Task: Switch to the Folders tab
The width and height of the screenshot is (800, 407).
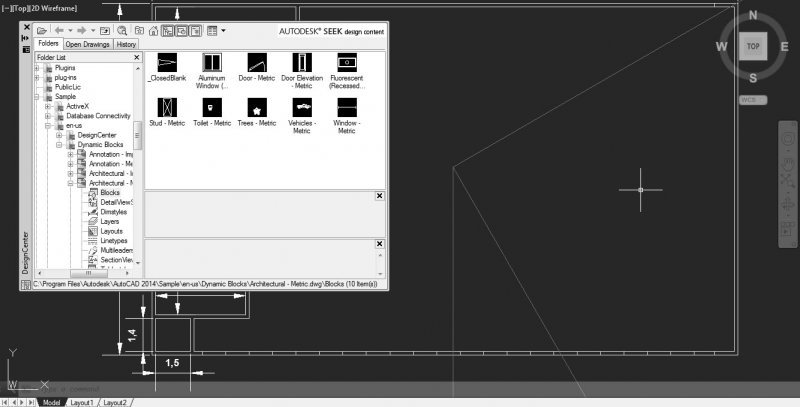Action: point(48,44)
